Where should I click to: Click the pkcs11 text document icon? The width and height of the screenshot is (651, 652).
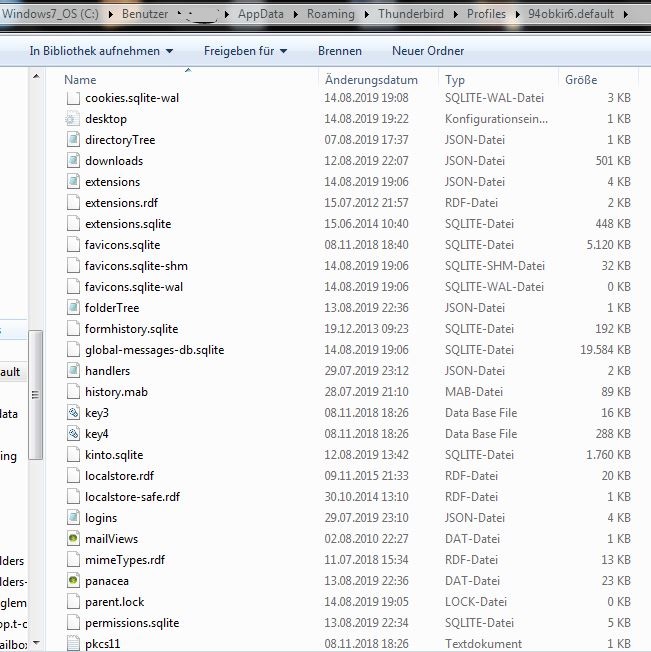click(73, 644)
